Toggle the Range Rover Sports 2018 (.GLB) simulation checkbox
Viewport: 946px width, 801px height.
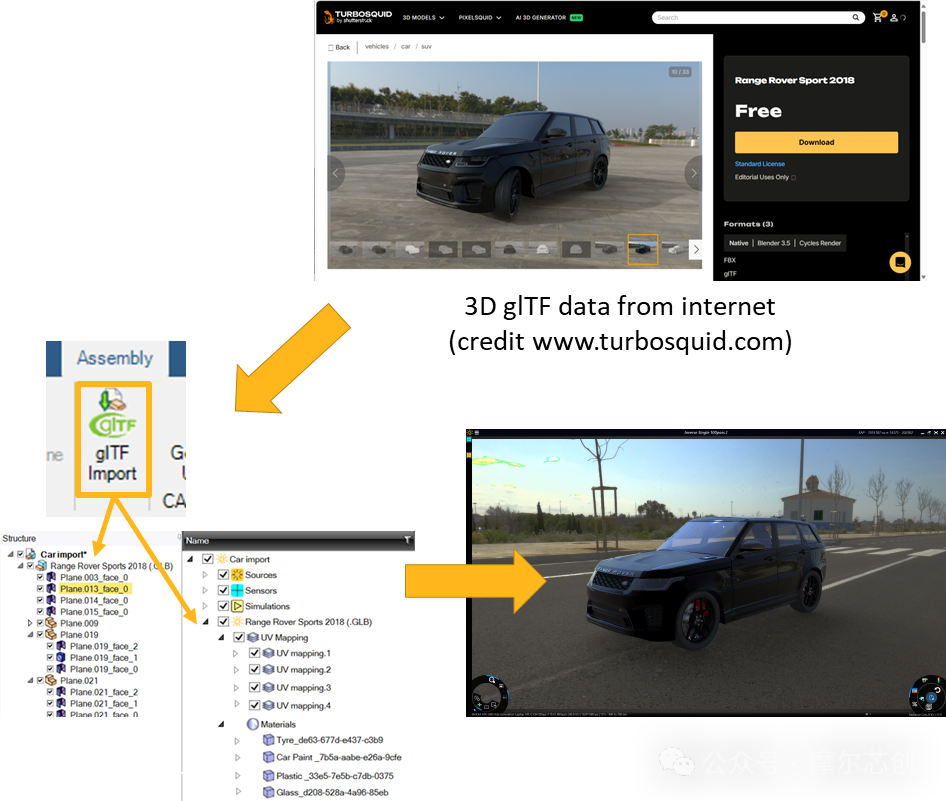click(x=223, y=622)
